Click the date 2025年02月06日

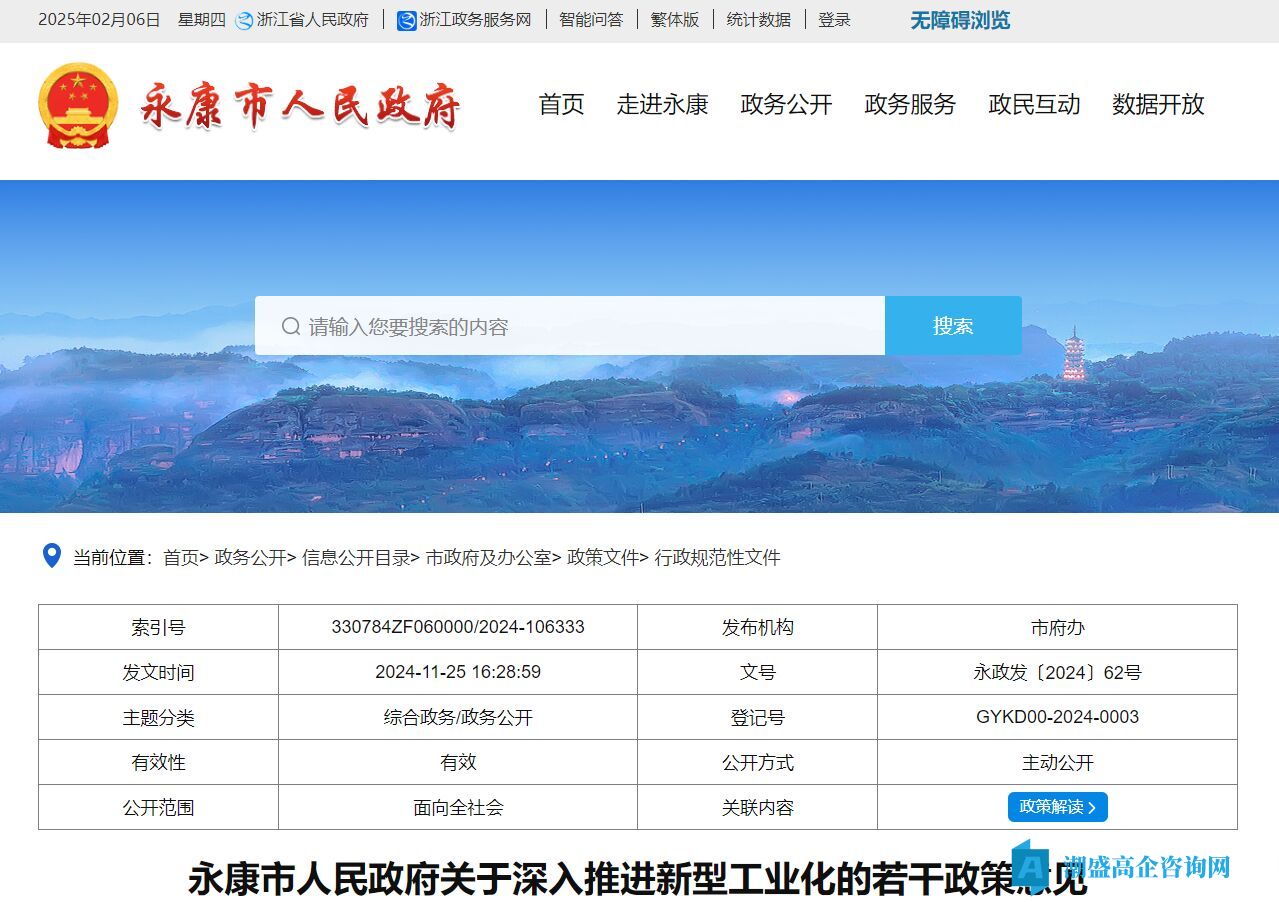tap(99, 20)
